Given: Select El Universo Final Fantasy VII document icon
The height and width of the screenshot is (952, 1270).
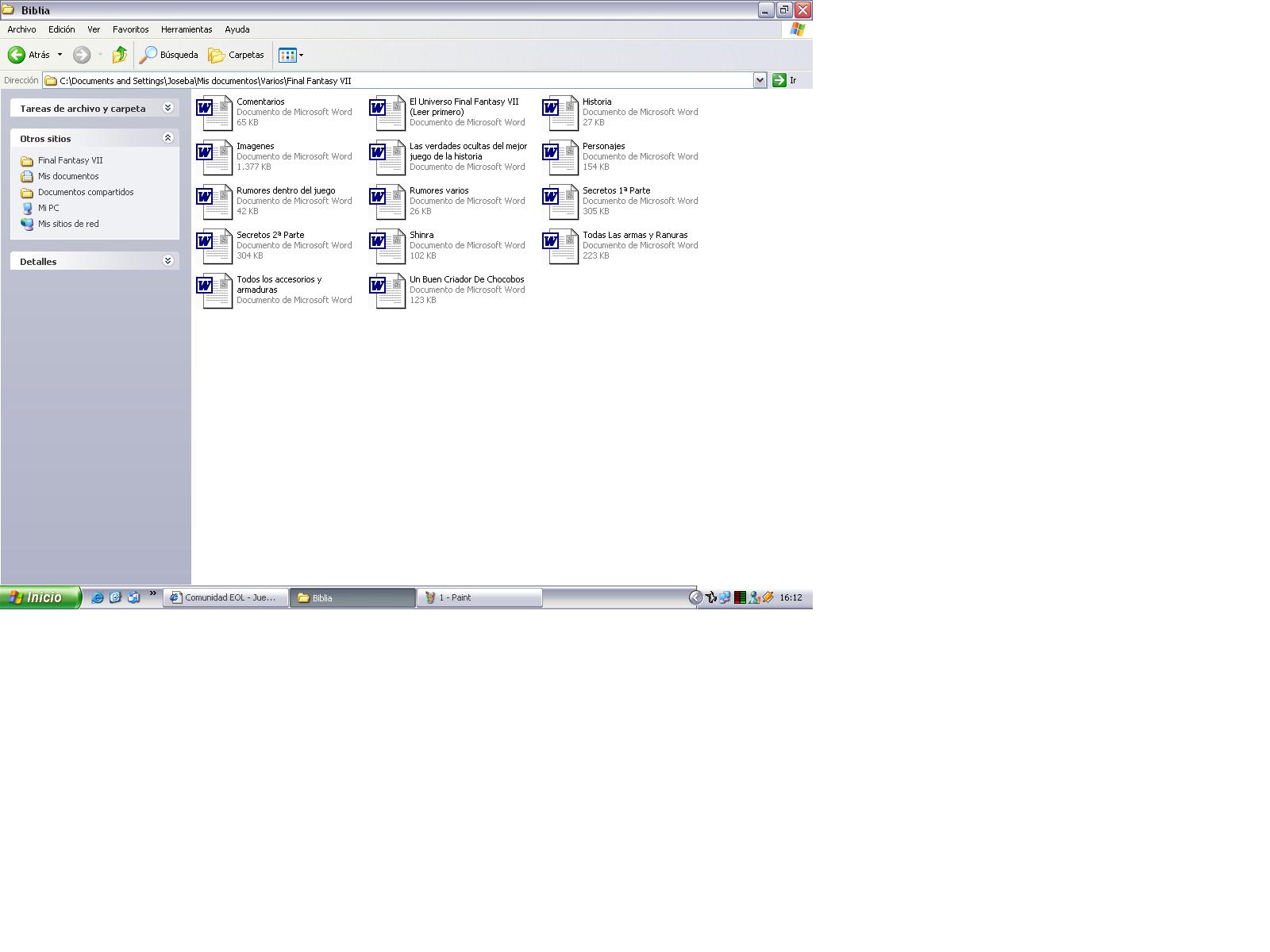Looking at the screenshot, I should (x=387, y=113).
